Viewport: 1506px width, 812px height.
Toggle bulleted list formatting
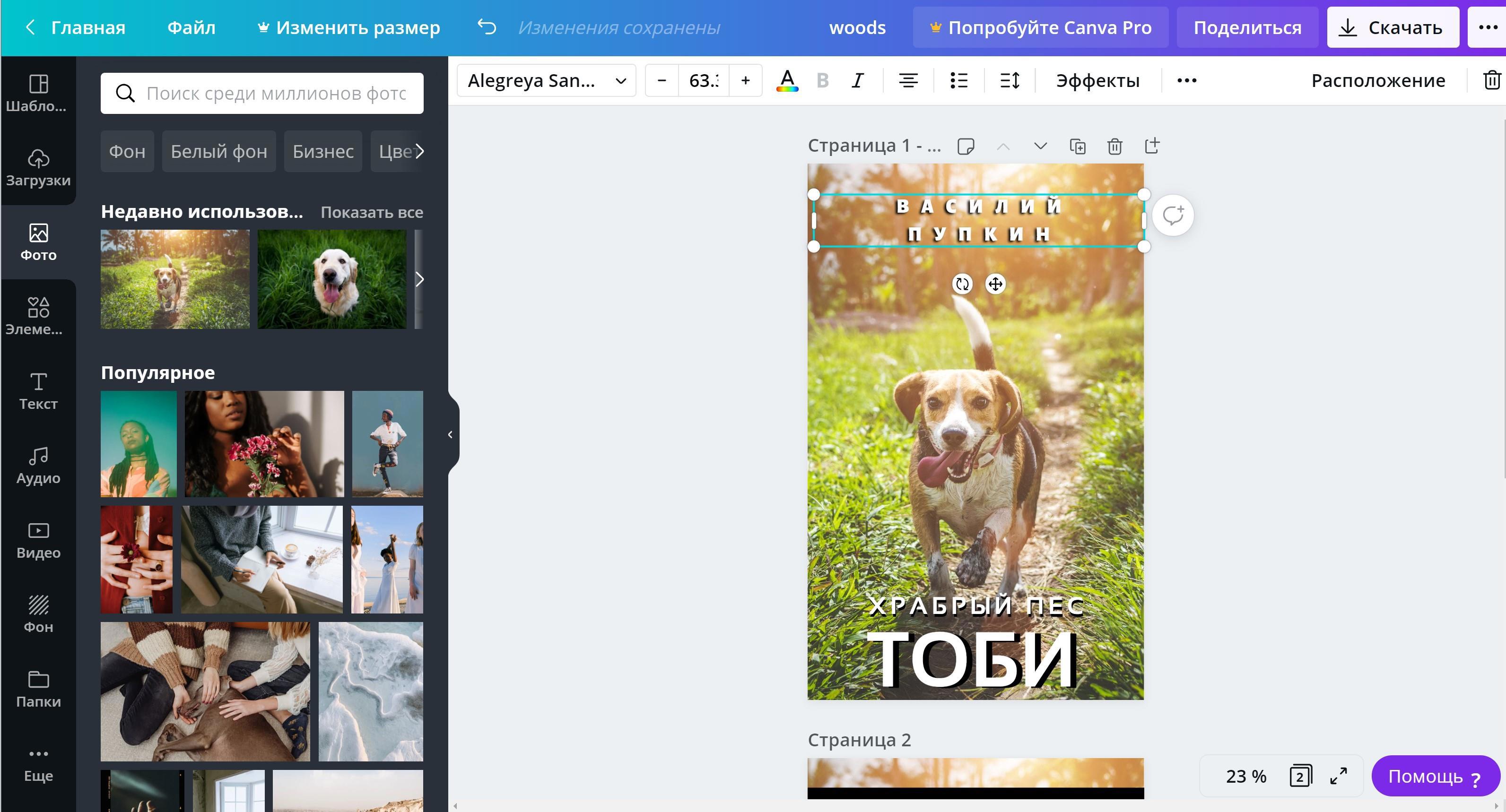pyautogui.click(x=959, y=81)
